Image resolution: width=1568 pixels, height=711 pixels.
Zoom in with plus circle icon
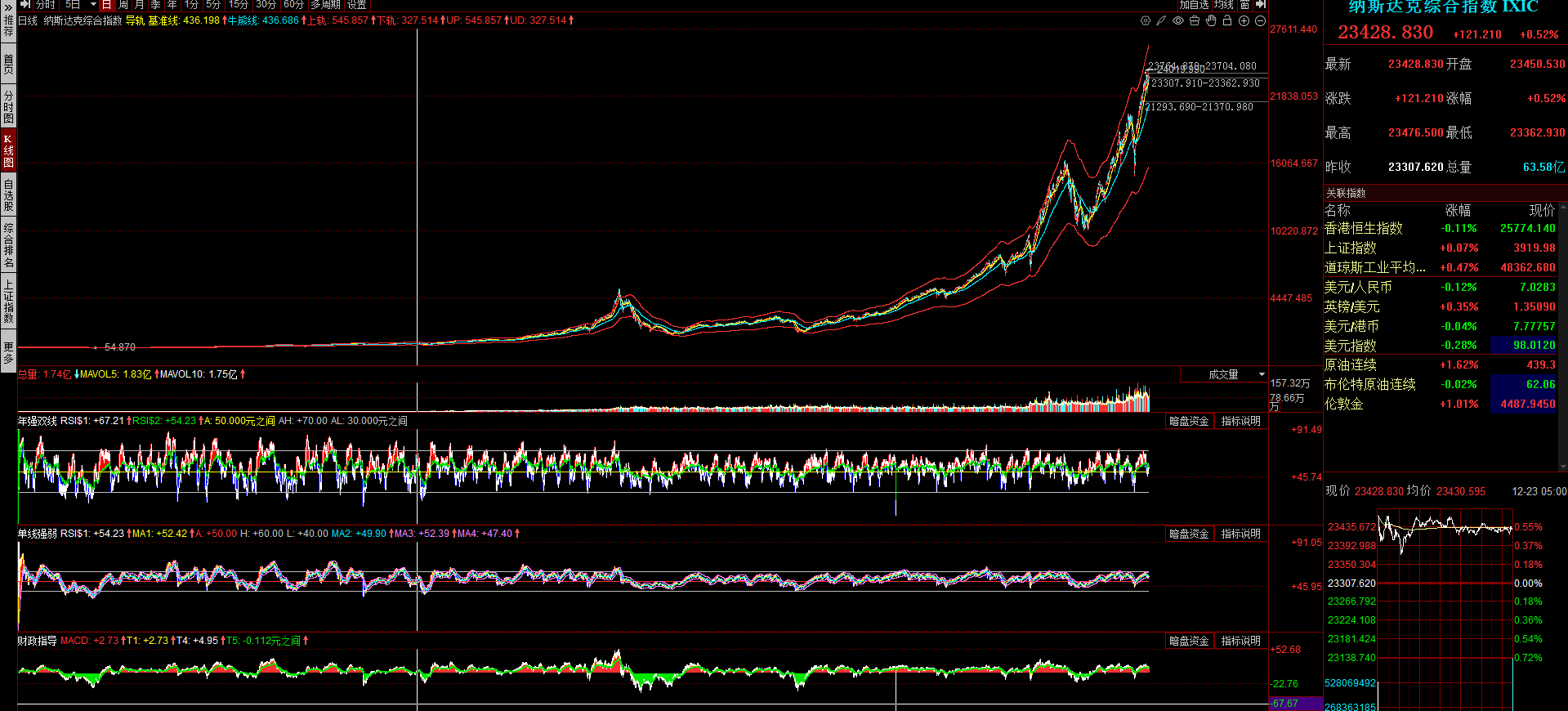(x=1244, y=20)
